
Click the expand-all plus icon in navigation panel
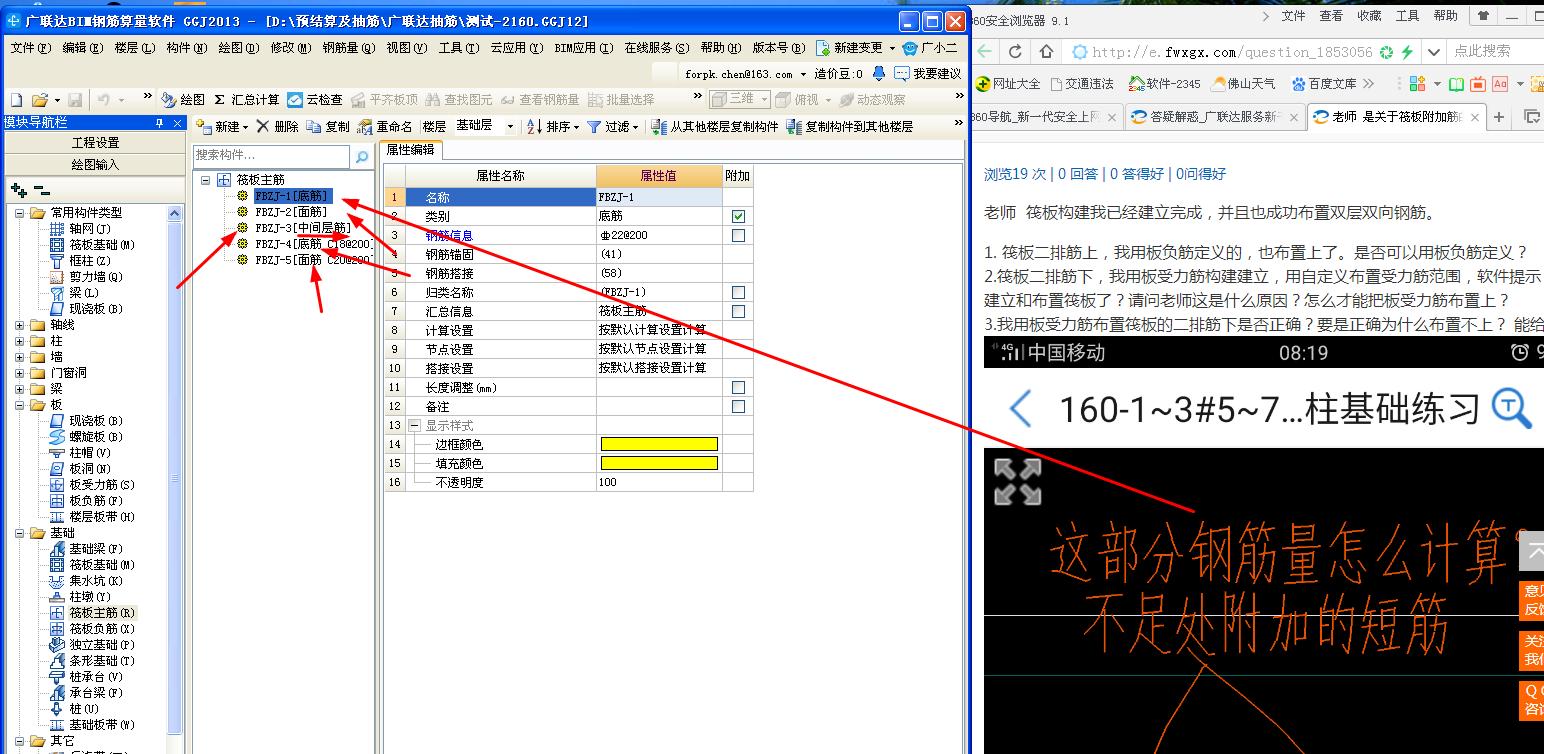coord(19,190)
